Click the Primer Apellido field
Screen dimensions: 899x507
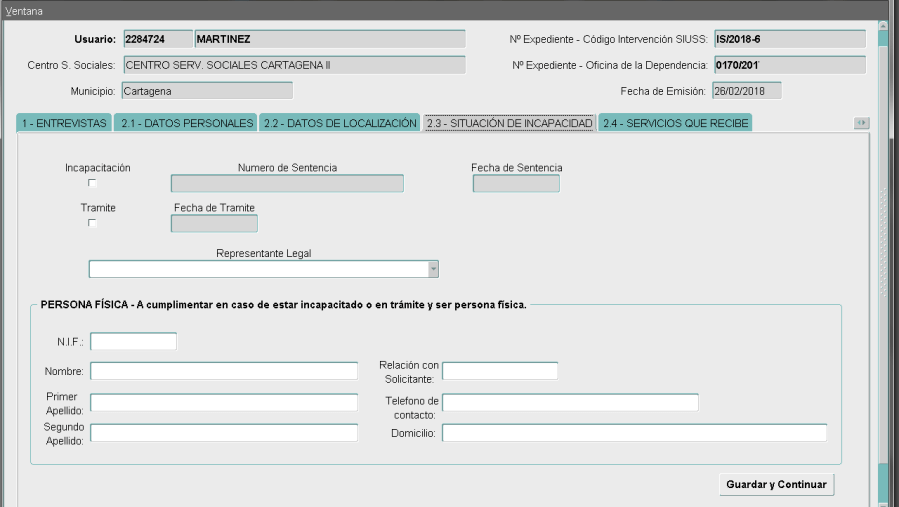[223, 403]
